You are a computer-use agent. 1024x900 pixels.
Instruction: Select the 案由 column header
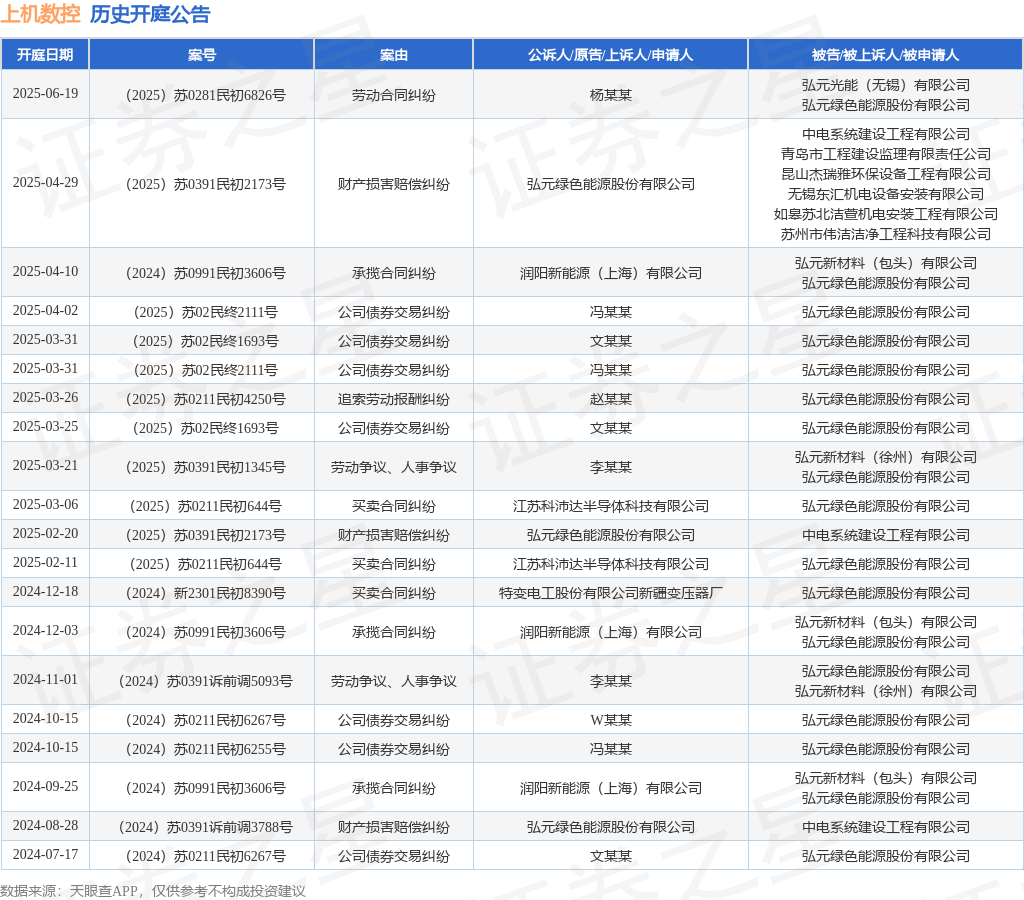pos(394,55)
